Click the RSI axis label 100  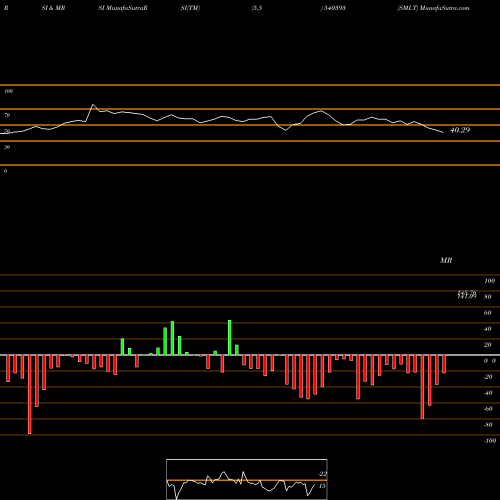[x=8, y=91]
